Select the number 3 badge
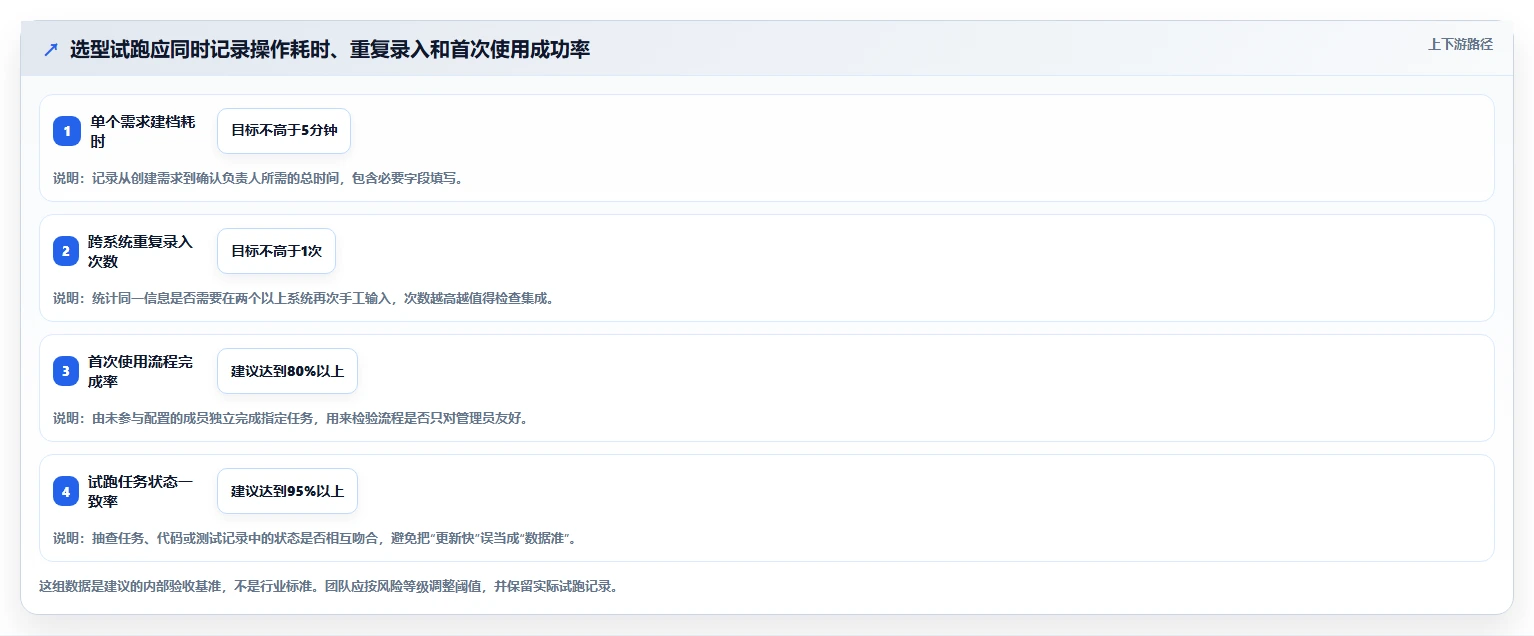 coord(67,371)
